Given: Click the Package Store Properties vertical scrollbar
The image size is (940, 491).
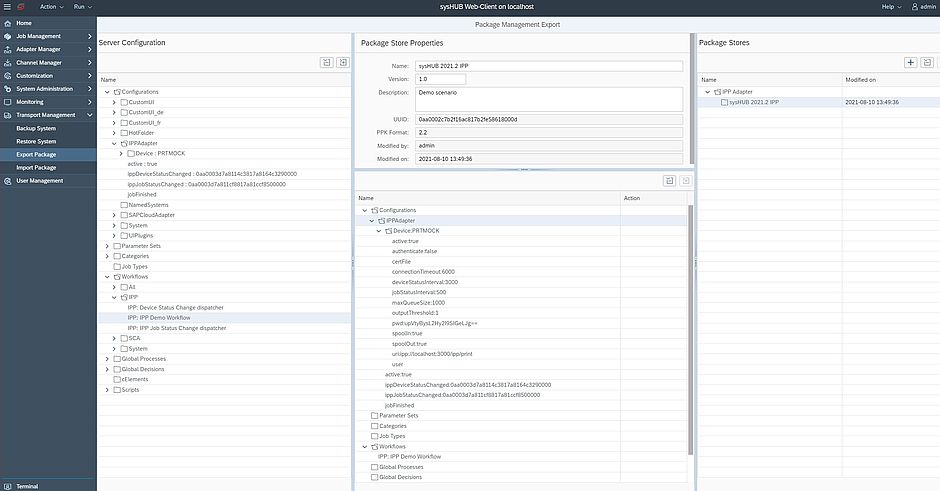Looking at the screenshot, I should [x=692, y=99].
